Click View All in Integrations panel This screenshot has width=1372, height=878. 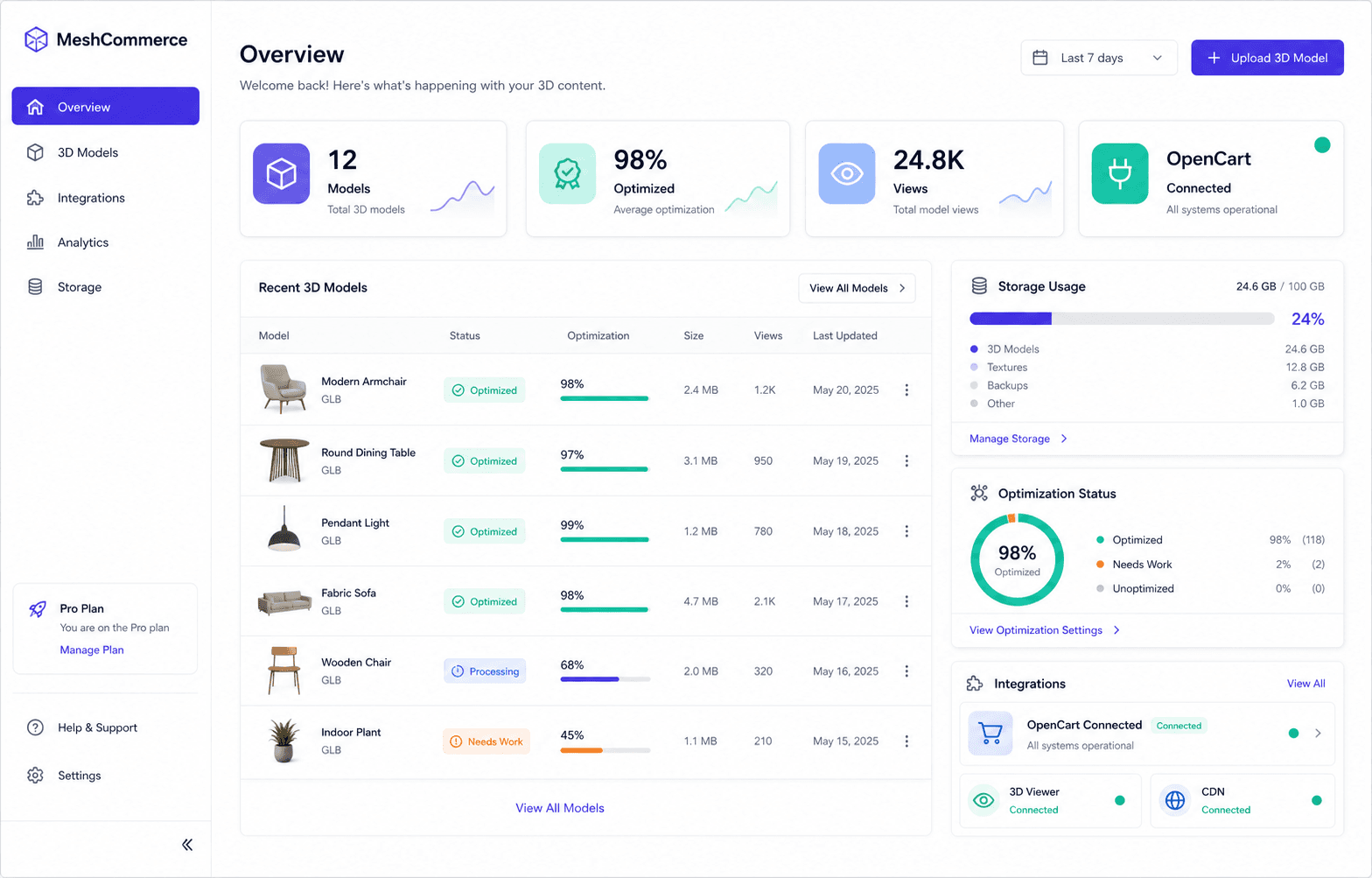coord(1305,684)
